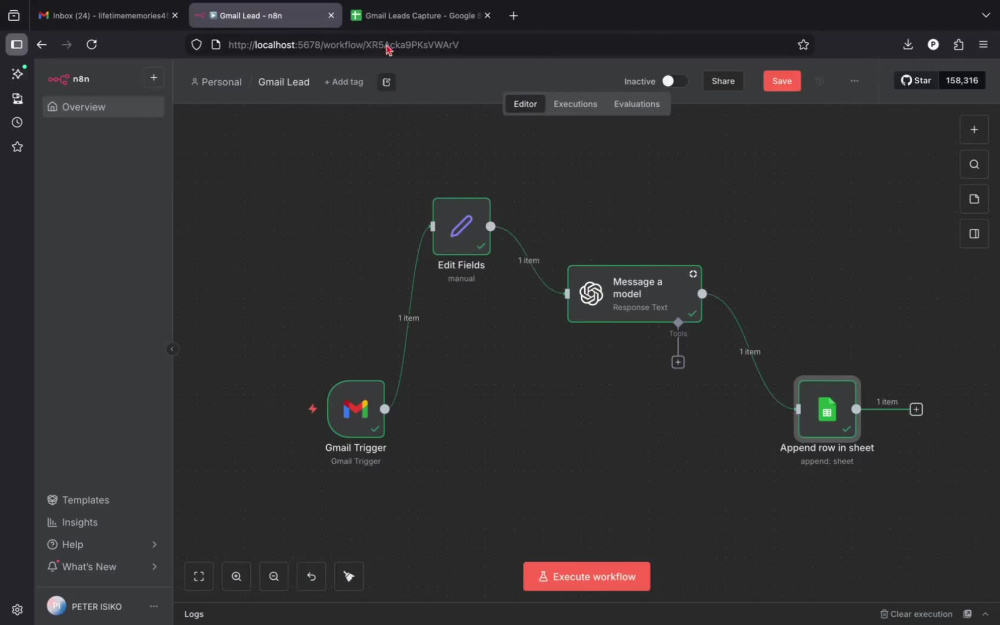Switch to Editor tab
This screenshot has width=1000, height=625.
coord(525,104)
